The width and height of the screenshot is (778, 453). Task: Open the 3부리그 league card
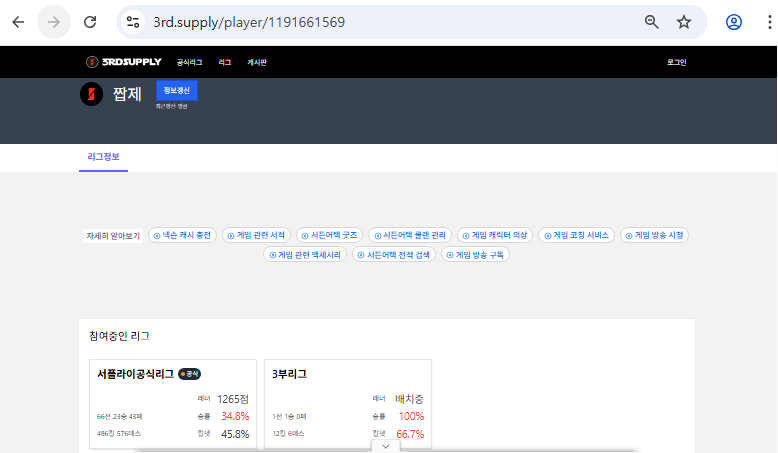(x=348, y=404)
